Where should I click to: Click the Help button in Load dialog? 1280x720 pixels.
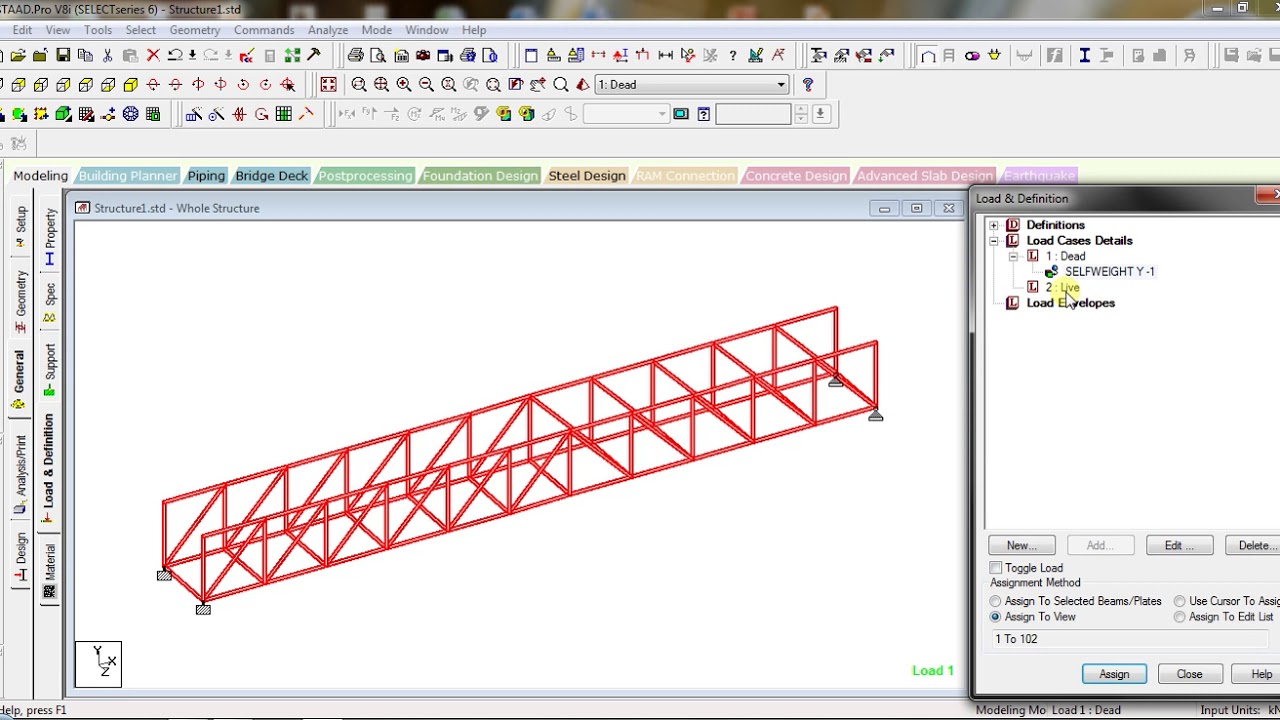[x=1258, y=674]
